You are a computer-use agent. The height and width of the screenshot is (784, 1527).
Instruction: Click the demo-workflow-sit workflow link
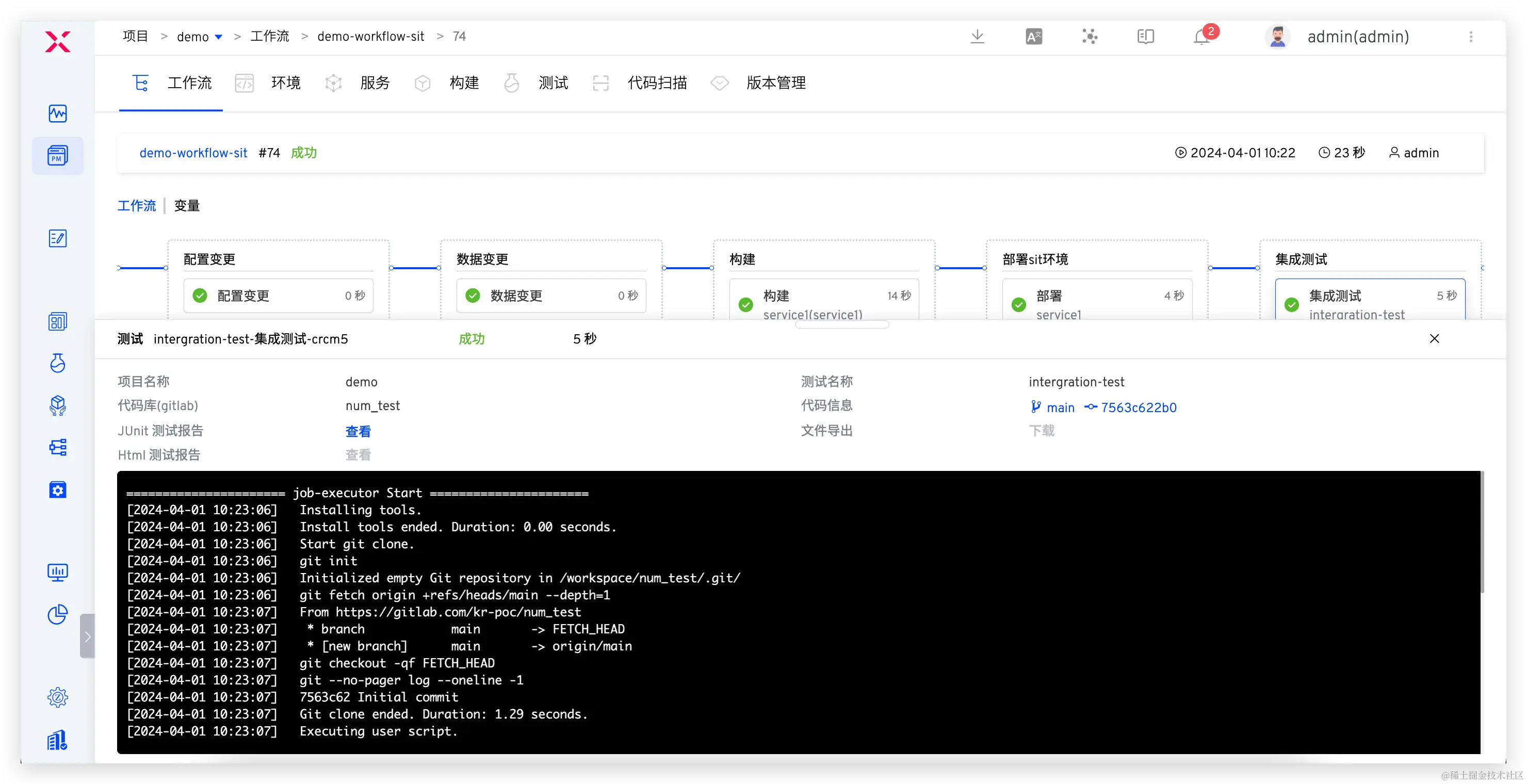coord(193,153)
